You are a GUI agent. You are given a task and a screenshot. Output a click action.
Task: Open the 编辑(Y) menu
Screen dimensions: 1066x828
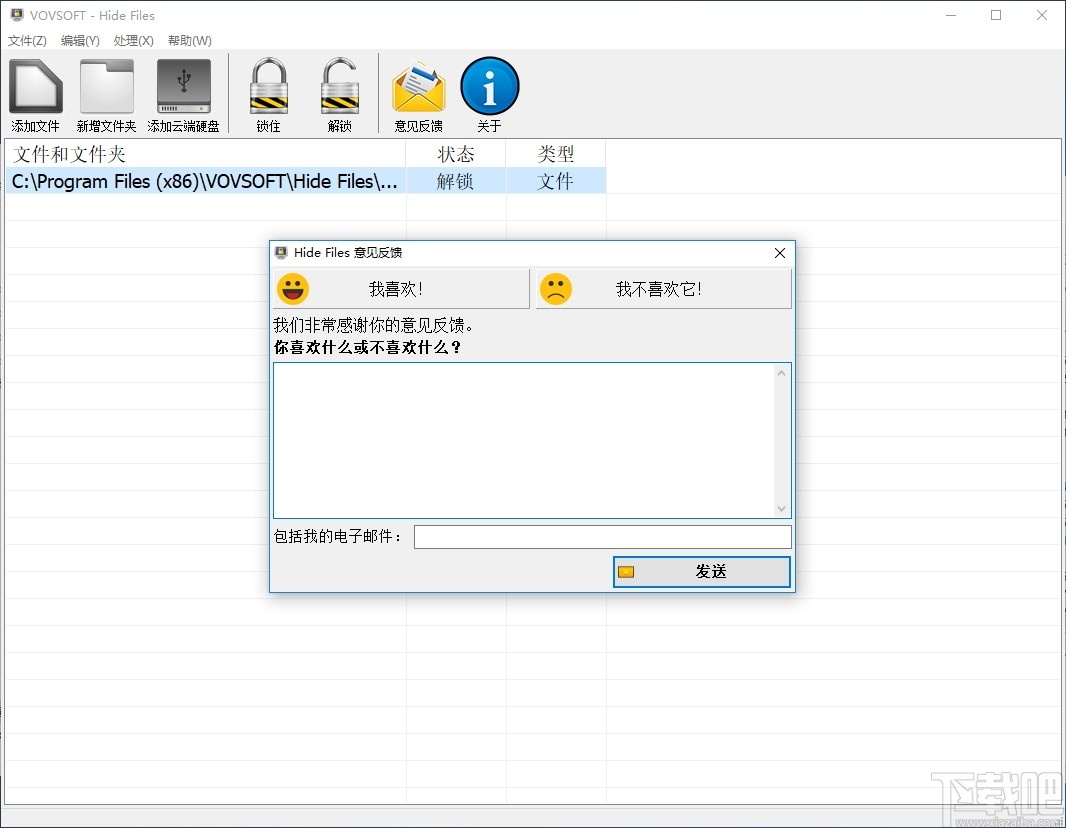click(79, 40)
